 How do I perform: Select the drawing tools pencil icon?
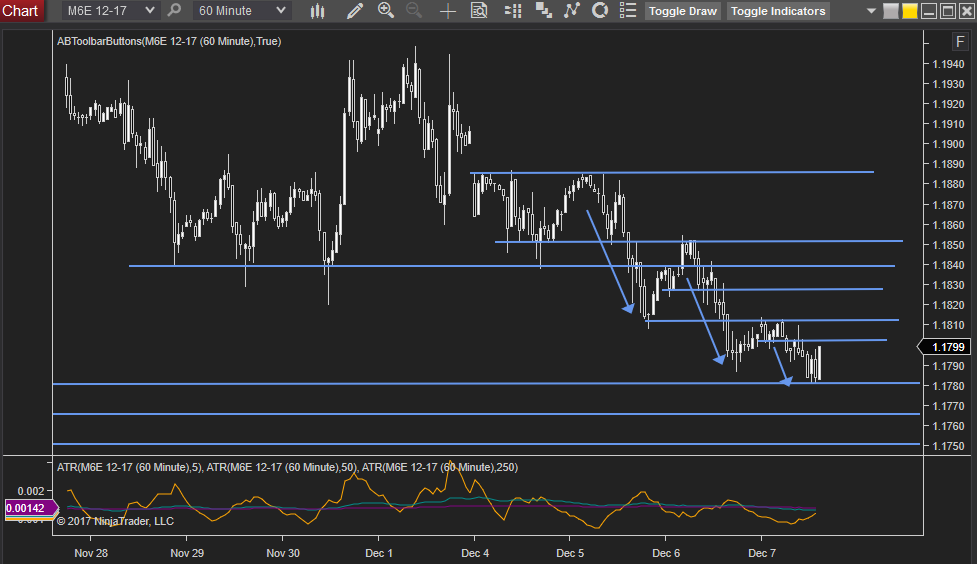pyautogui.click(x=355, y=11)
